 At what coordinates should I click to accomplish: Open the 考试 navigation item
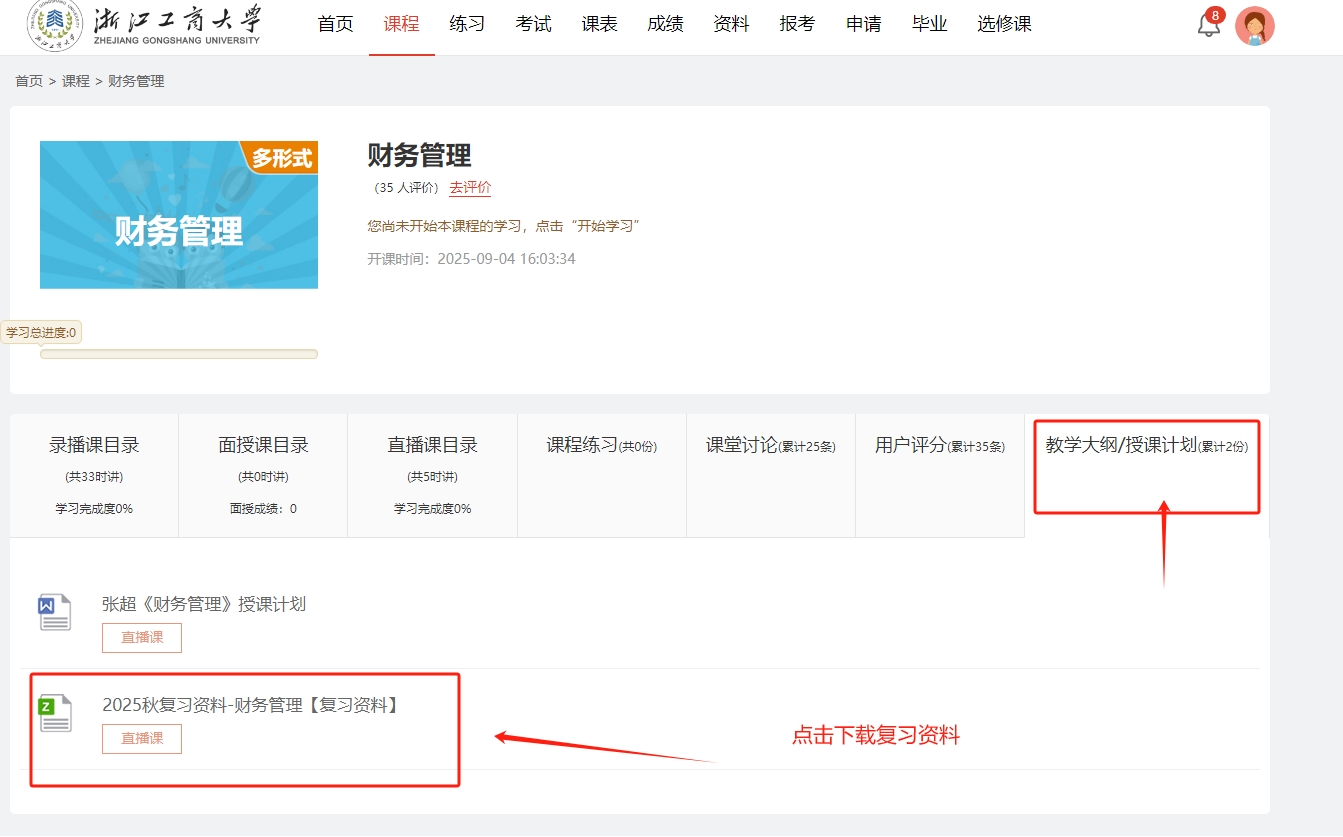(x=533, y=24)
